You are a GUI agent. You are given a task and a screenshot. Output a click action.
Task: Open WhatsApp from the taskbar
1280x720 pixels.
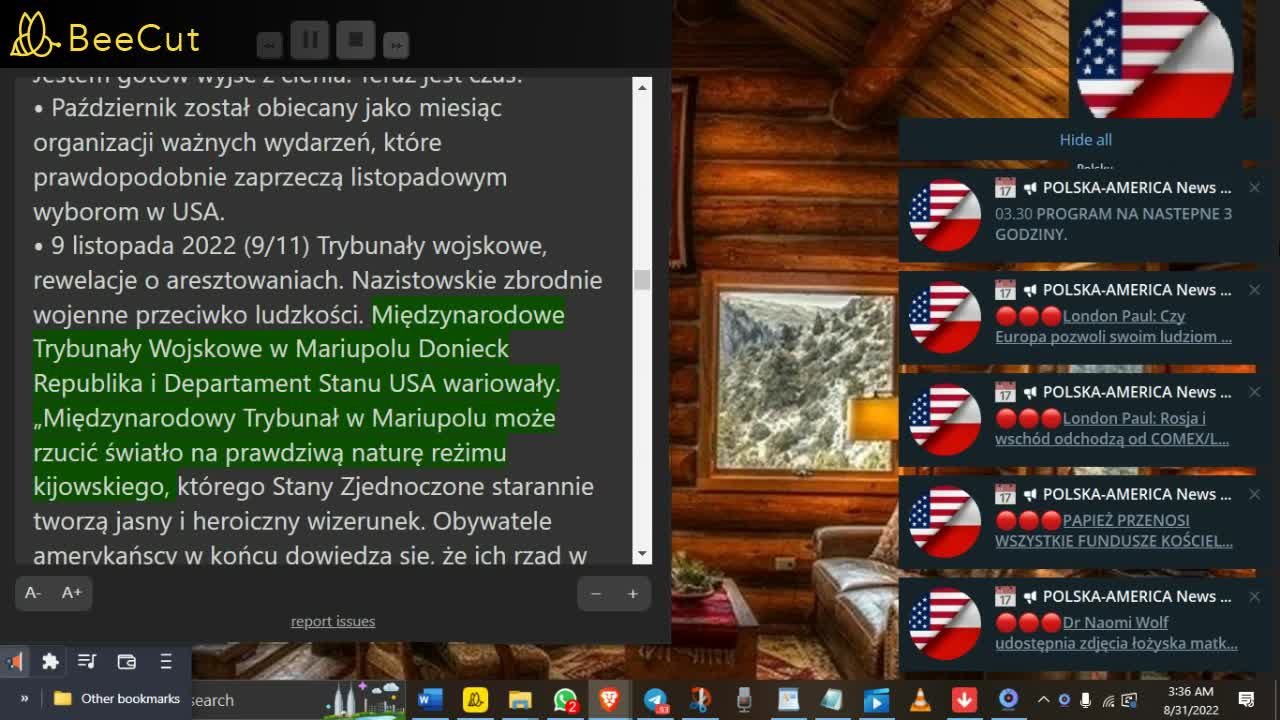pyautogui.click(x=565, y=700)
